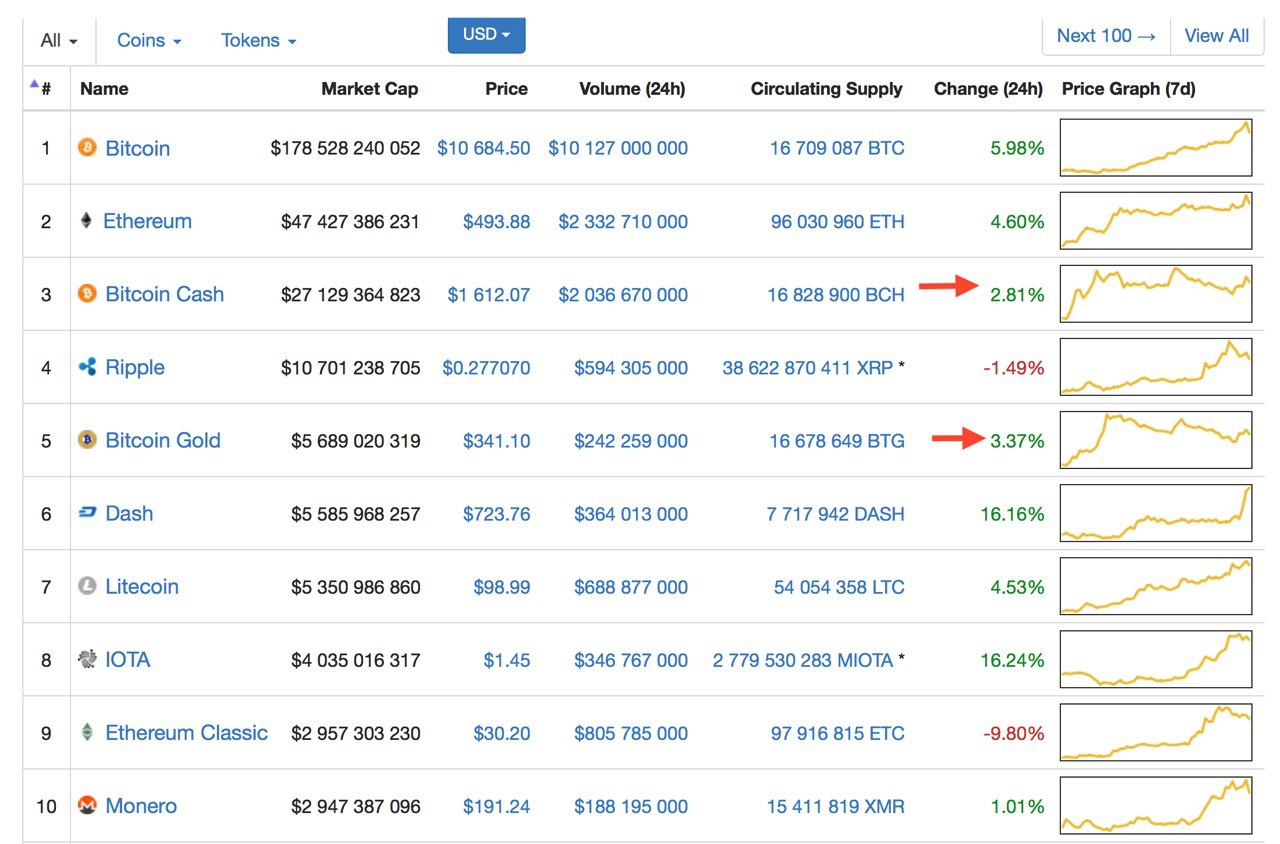Click Litecoin volume $688 877 000
This screenshot has height=844, width=1280.
click(631, 586)
